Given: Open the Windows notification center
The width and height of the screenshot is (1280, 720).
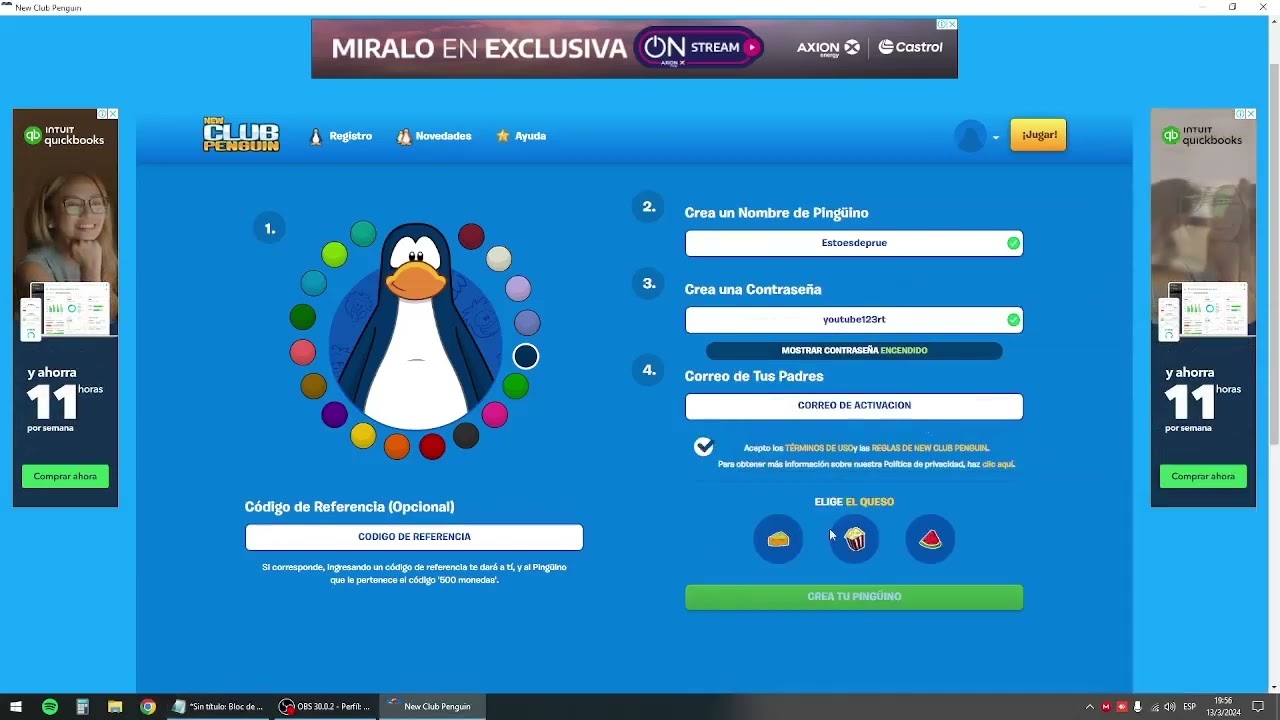Looking at the screenshot, I should 1258,707.
